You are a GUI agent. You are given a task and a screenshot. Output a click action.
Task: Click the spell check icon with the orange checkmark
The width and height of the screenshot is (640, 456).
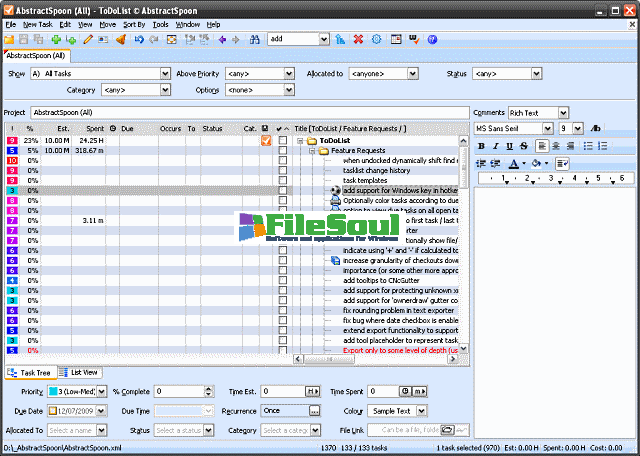[x=414, y=39]
